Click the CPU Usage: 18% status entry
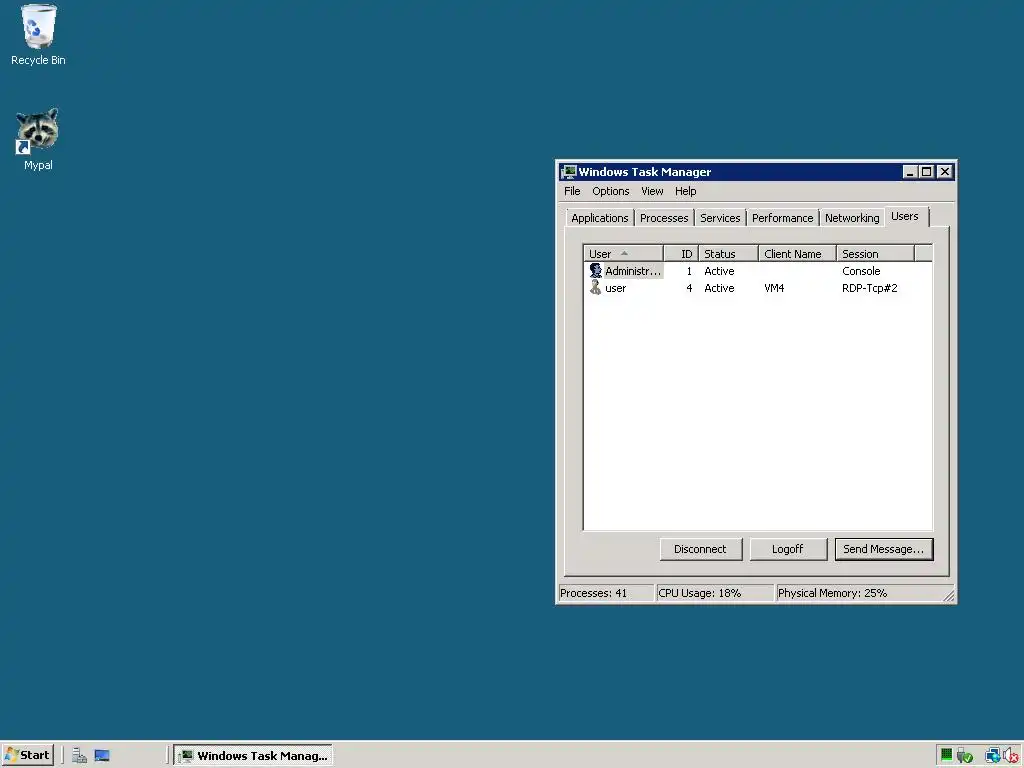Viewport: 1024px width, 768px height. click(714, 593)
